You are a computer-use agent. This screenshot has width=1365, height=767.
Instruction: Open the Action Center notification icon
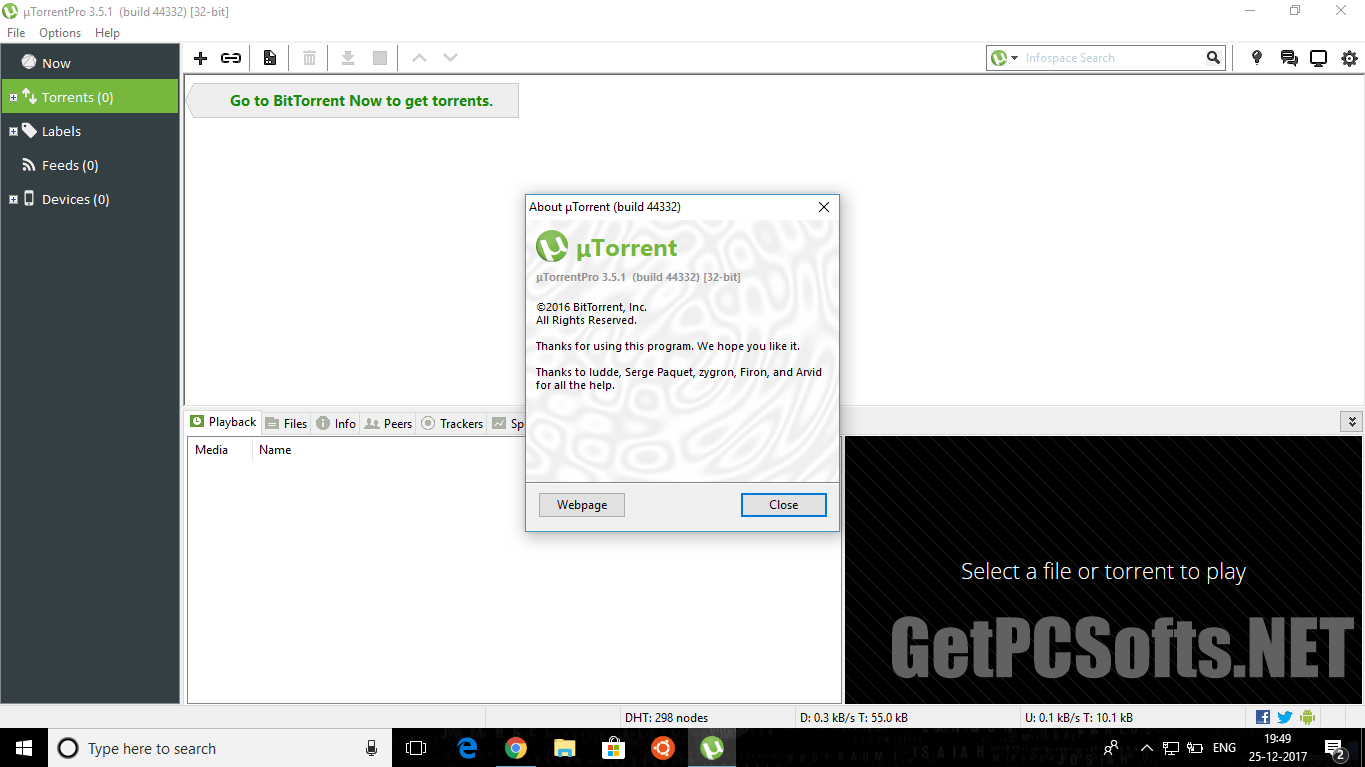(x=1334, y=748)
